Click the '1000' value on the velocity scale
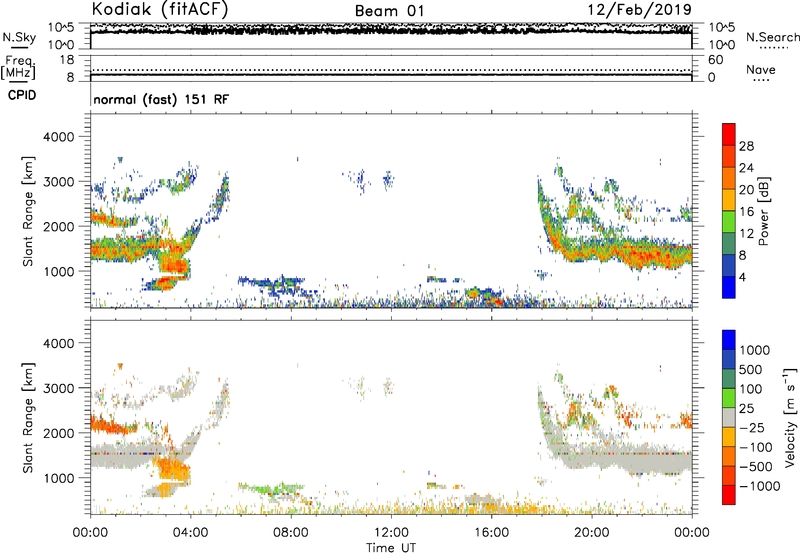800x554 pixels. pos(754,350)
